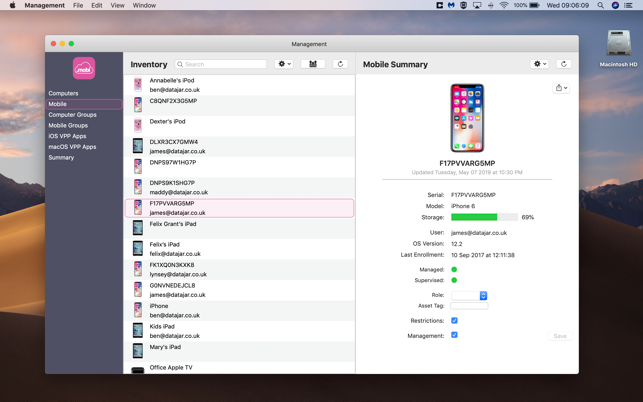This screenshot has width=643, height=402.
Task: Select Mary's iPad device icon
Action: click(138, 351)
